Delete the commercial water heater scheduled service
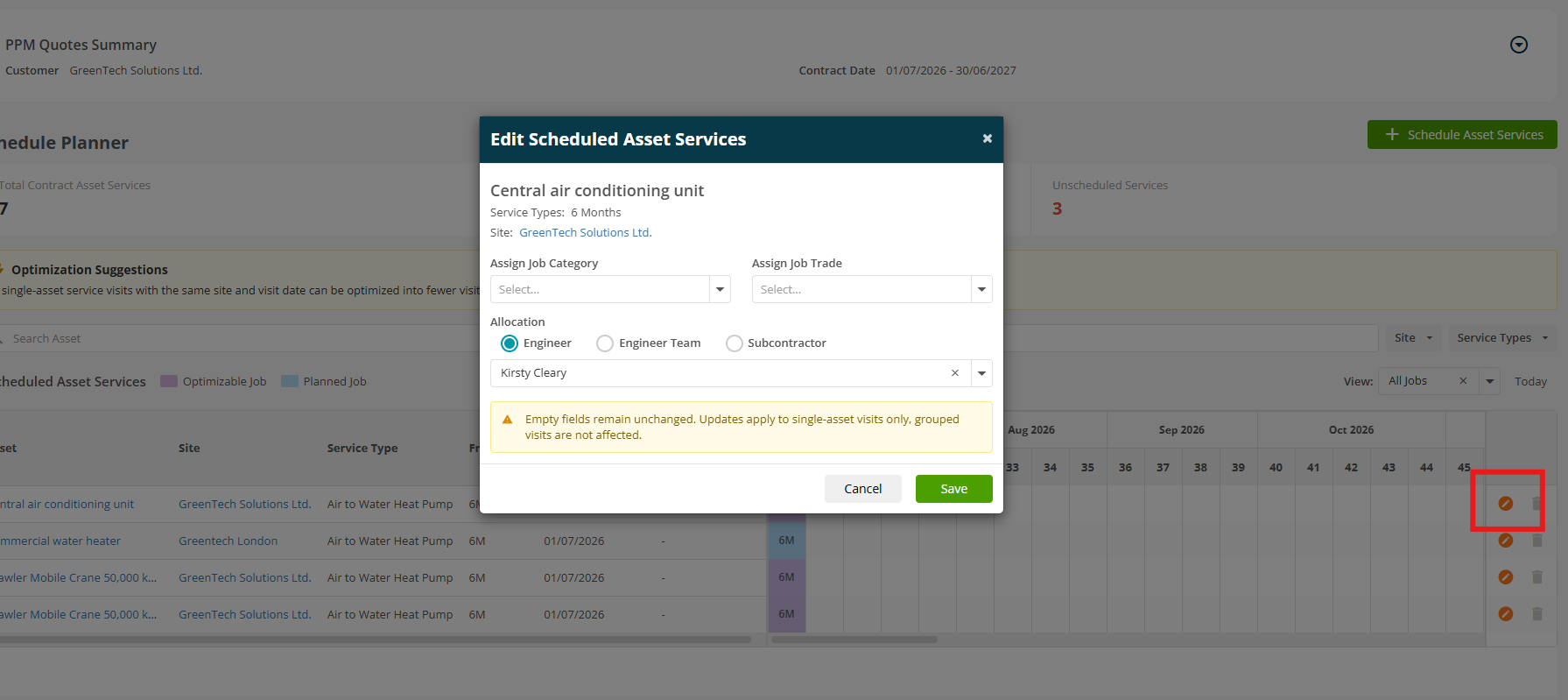The image size is (1568, 700). pyautogui.click(x=1536, y=541)
